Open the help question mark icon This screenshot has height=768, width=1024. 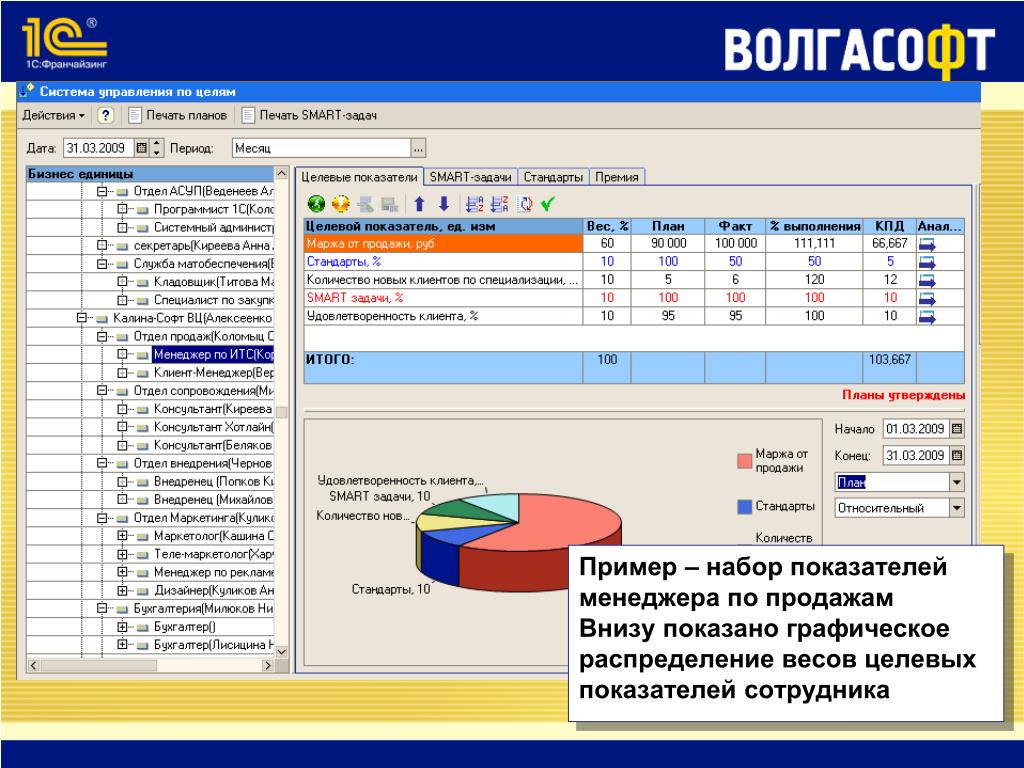click(x=105, y=116)
